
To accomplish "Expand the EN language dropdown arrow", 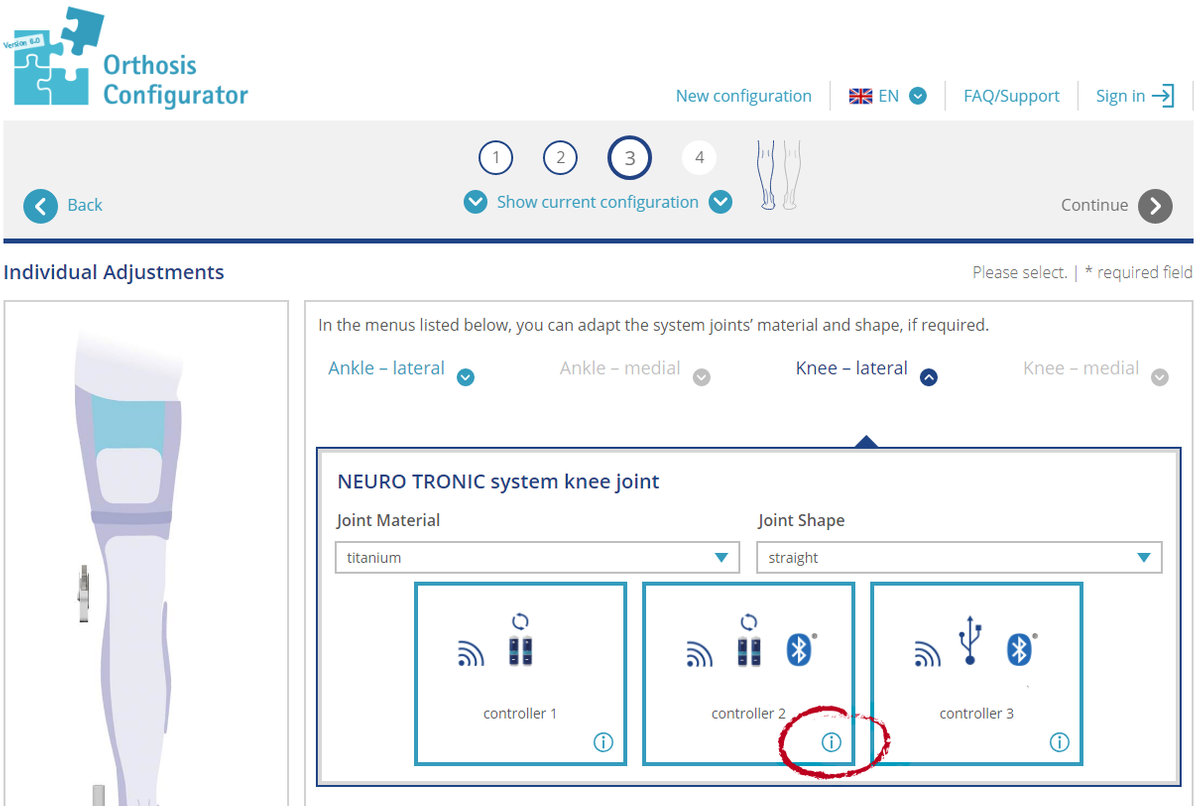I will coord(917,96).
